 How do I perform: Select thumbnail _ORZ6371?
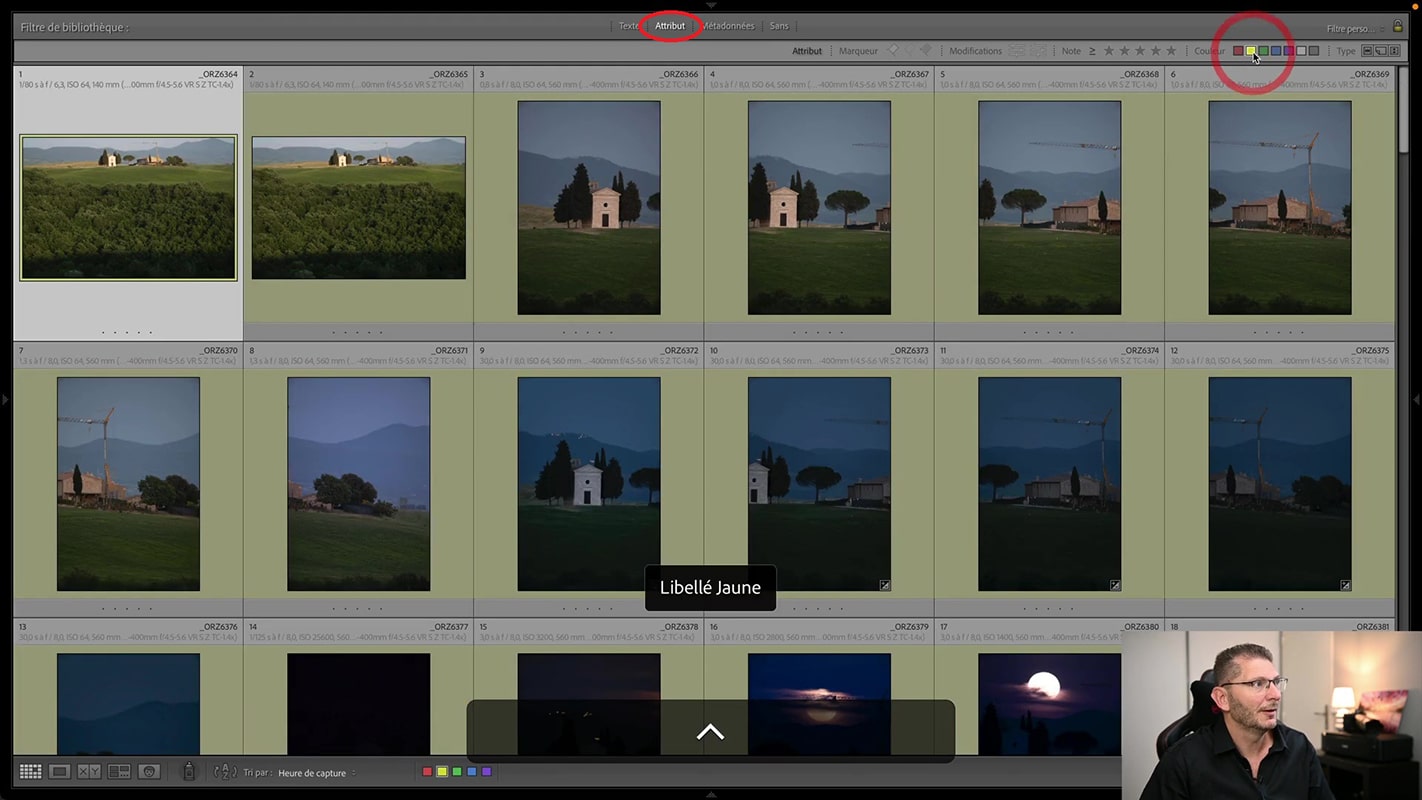(x=359, y=484)
